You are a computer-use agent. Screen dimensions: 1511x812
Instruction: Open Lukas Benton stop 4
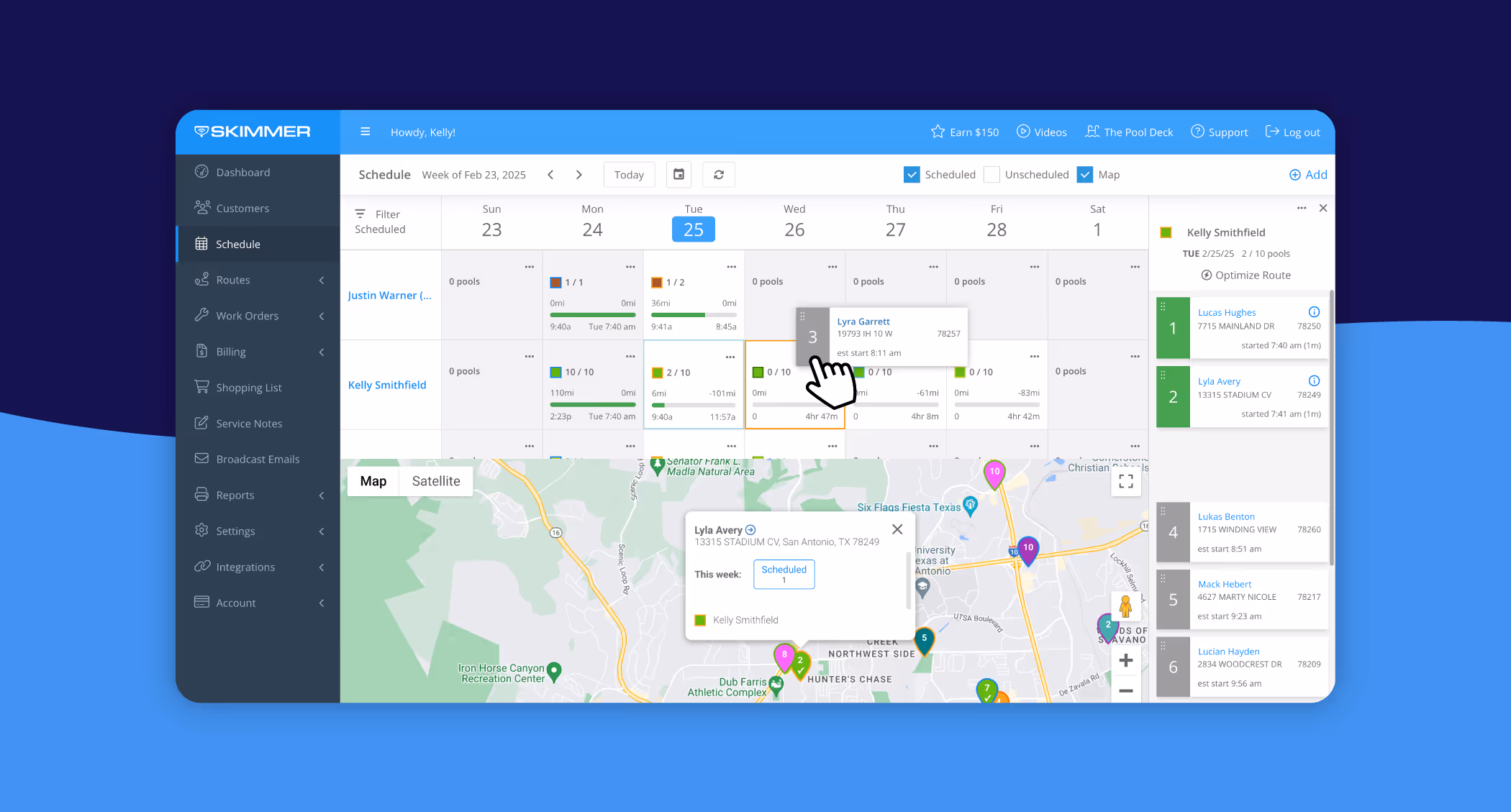pyautogui.click(x=1243, y=532)
